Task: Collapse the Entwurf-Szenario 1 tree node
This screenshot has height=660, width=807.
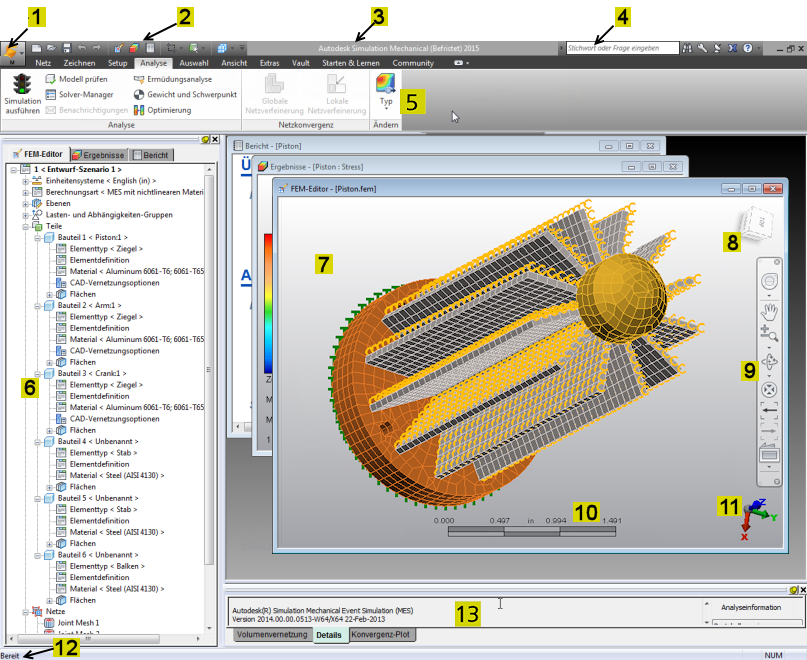Action: (x=14, y=169)
